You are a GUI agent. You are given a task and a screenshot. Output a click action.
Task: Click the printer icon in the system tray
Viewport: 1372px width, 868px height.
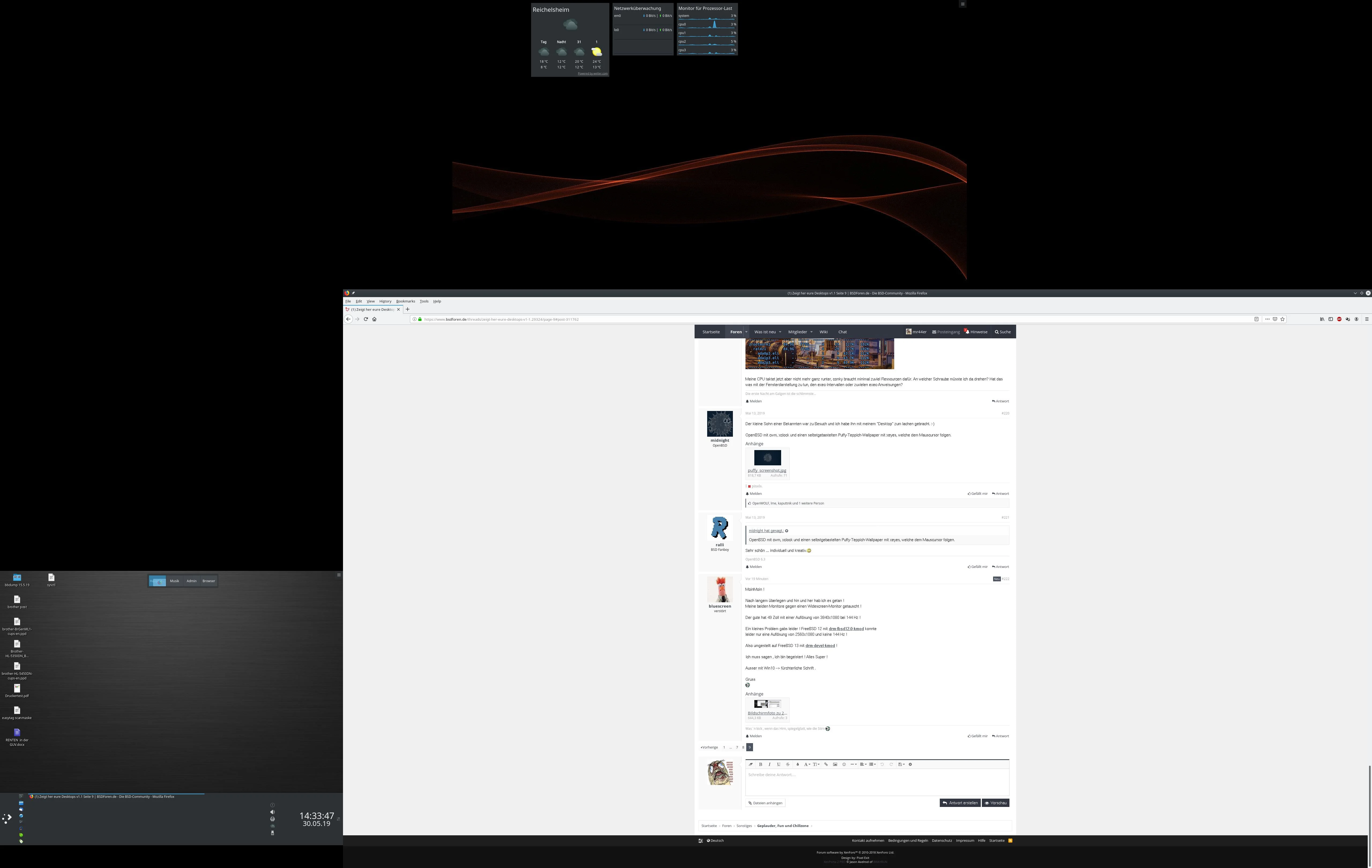272,819
